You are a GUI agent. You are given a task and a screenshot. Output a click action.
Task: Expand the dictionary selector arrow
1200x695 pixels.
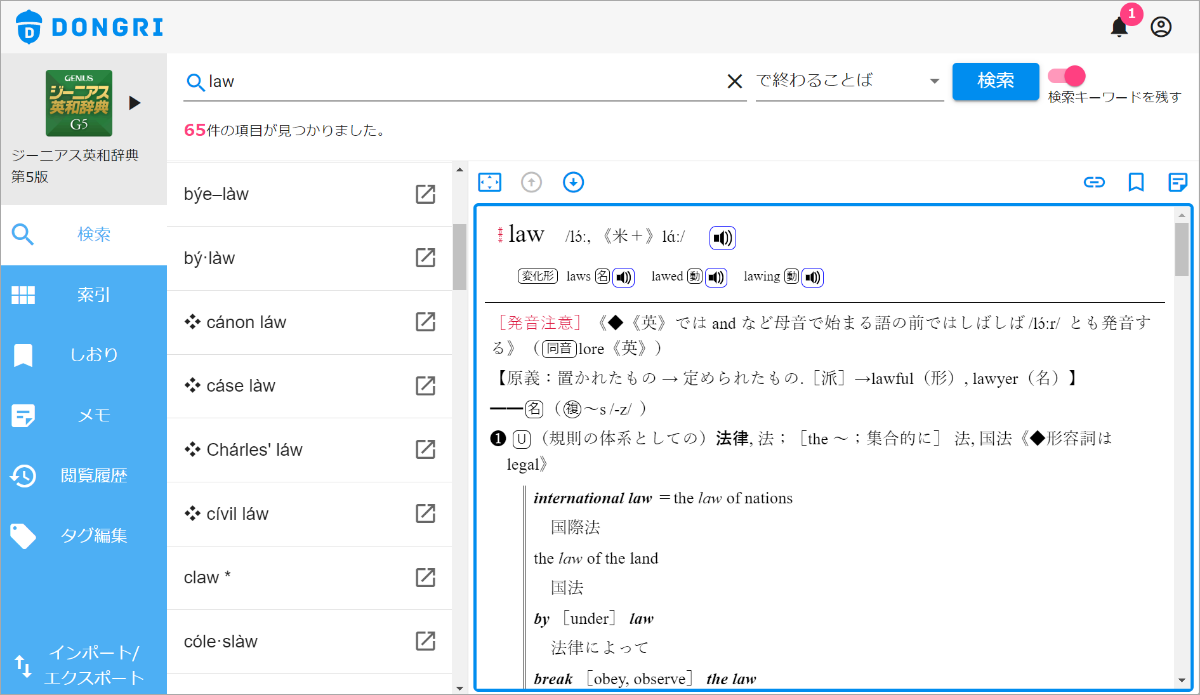pyautogui.click(x=135, y=103)
